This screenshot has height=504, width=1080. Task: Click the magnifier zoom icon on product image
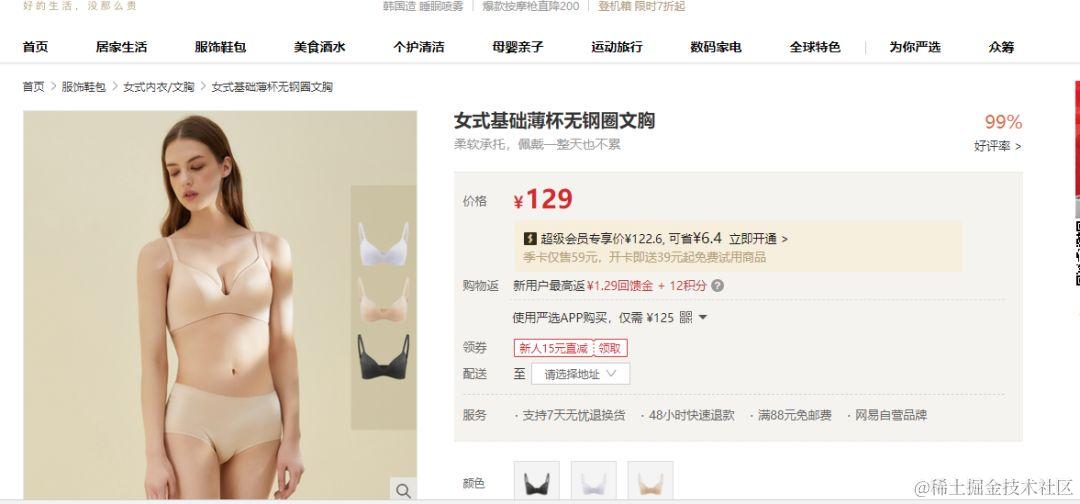click(403, 490)
